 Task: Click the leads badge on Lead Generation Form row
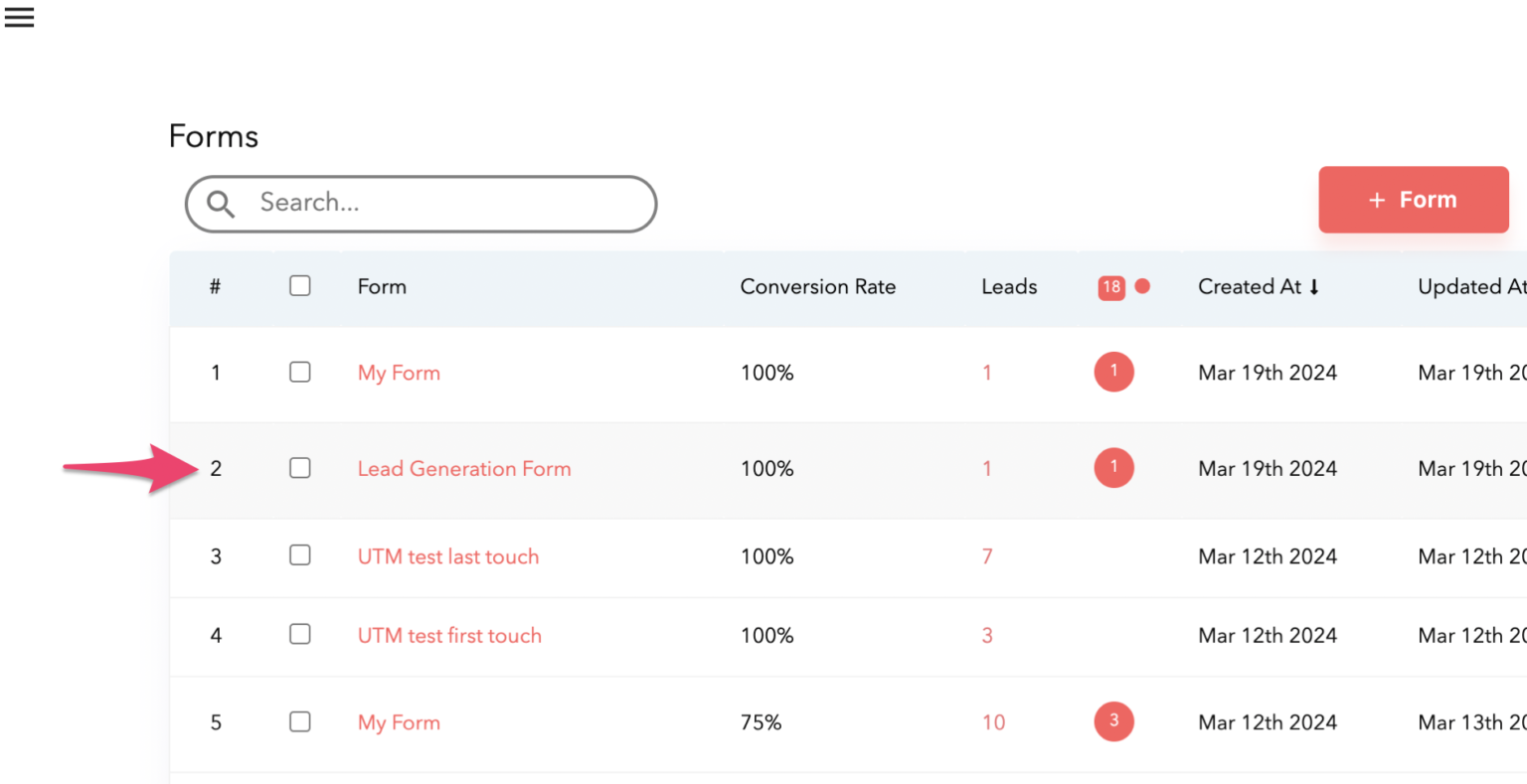(x=1113, y=468)
